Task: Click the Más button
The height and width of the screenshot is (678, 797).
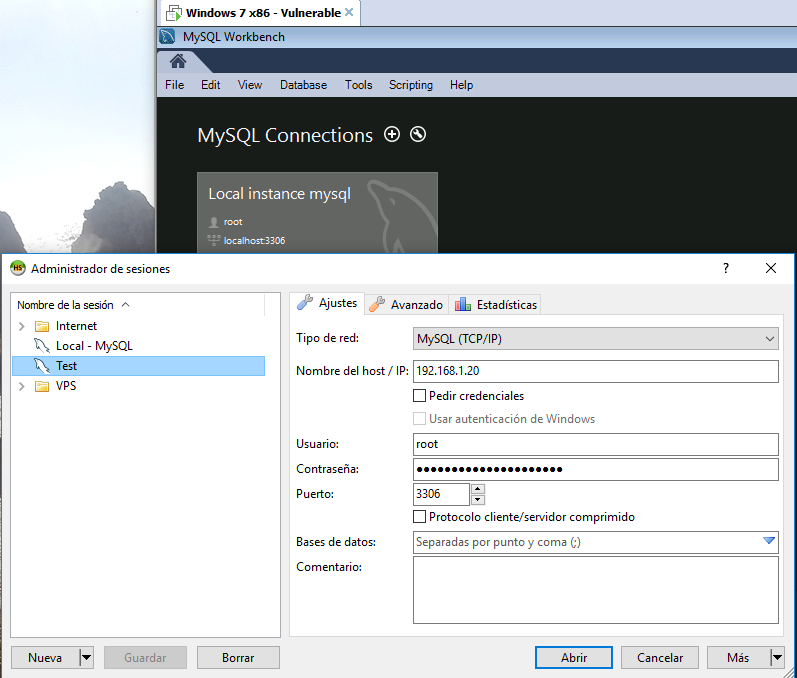Action: click(x=739, y=658)
